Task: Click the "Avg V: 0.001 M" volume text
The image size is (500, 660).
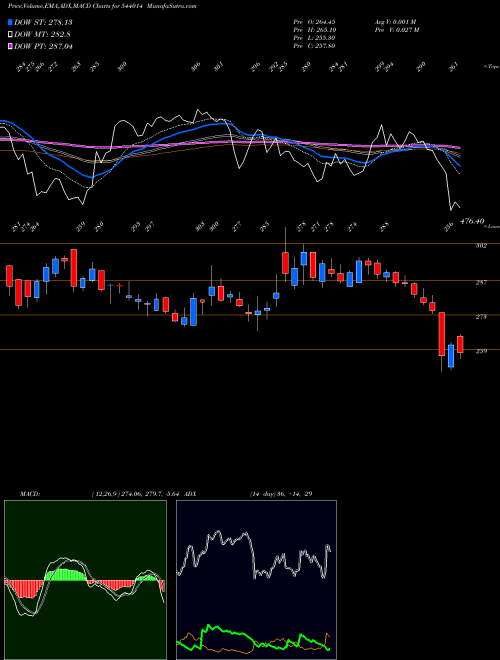Action: 396,21
